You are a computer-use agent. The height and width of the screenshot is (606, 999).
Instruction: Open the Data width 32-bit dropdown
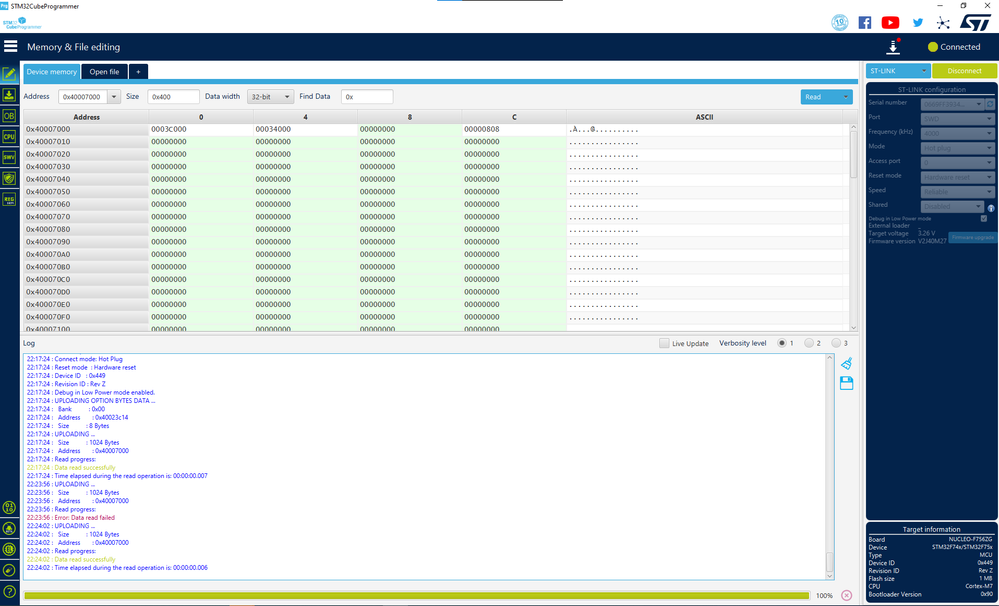(x=270, y=97)
